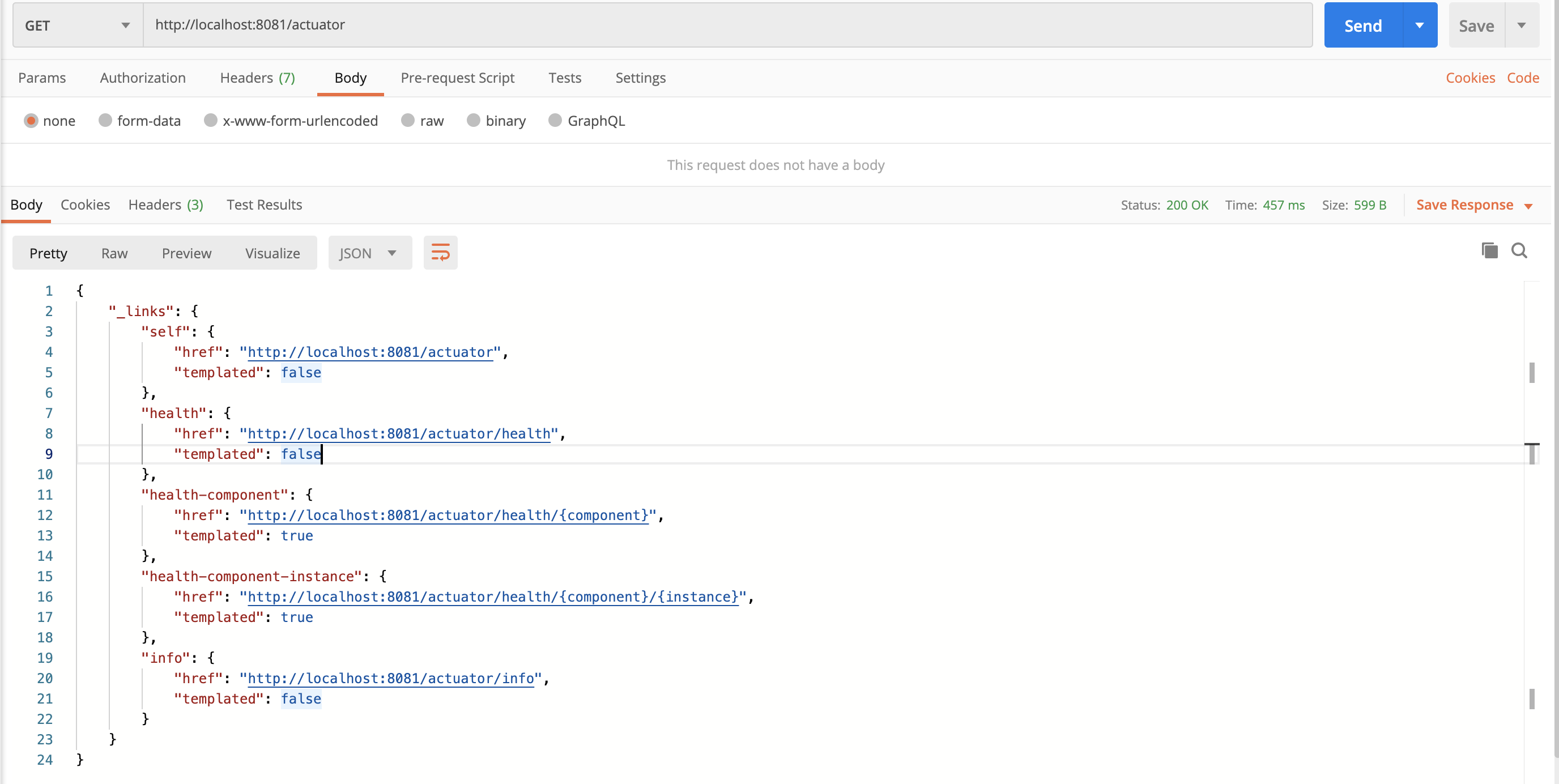Open the actuator/health href link
Image resolution: width=1559 pixels, height=784 pixels.
tap(399, 433)
